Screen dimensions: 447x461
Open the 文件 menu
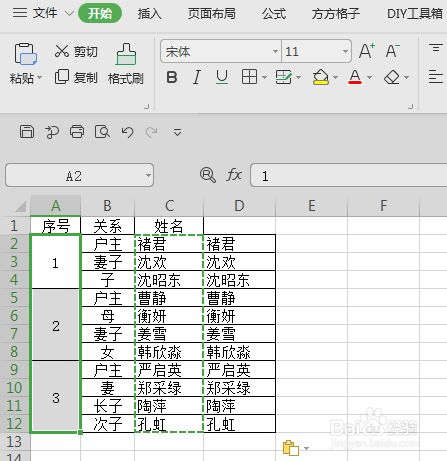[45, 13]
